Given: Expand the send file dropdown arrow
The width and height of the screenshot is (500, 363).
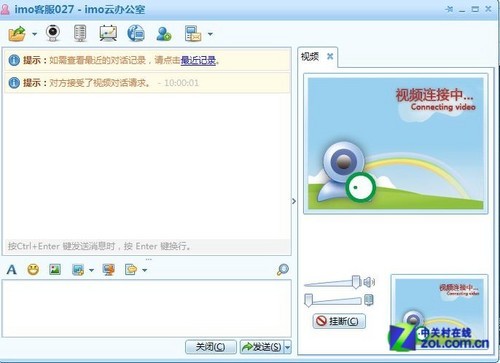Looking at the screenshot, I should (34, 34).
